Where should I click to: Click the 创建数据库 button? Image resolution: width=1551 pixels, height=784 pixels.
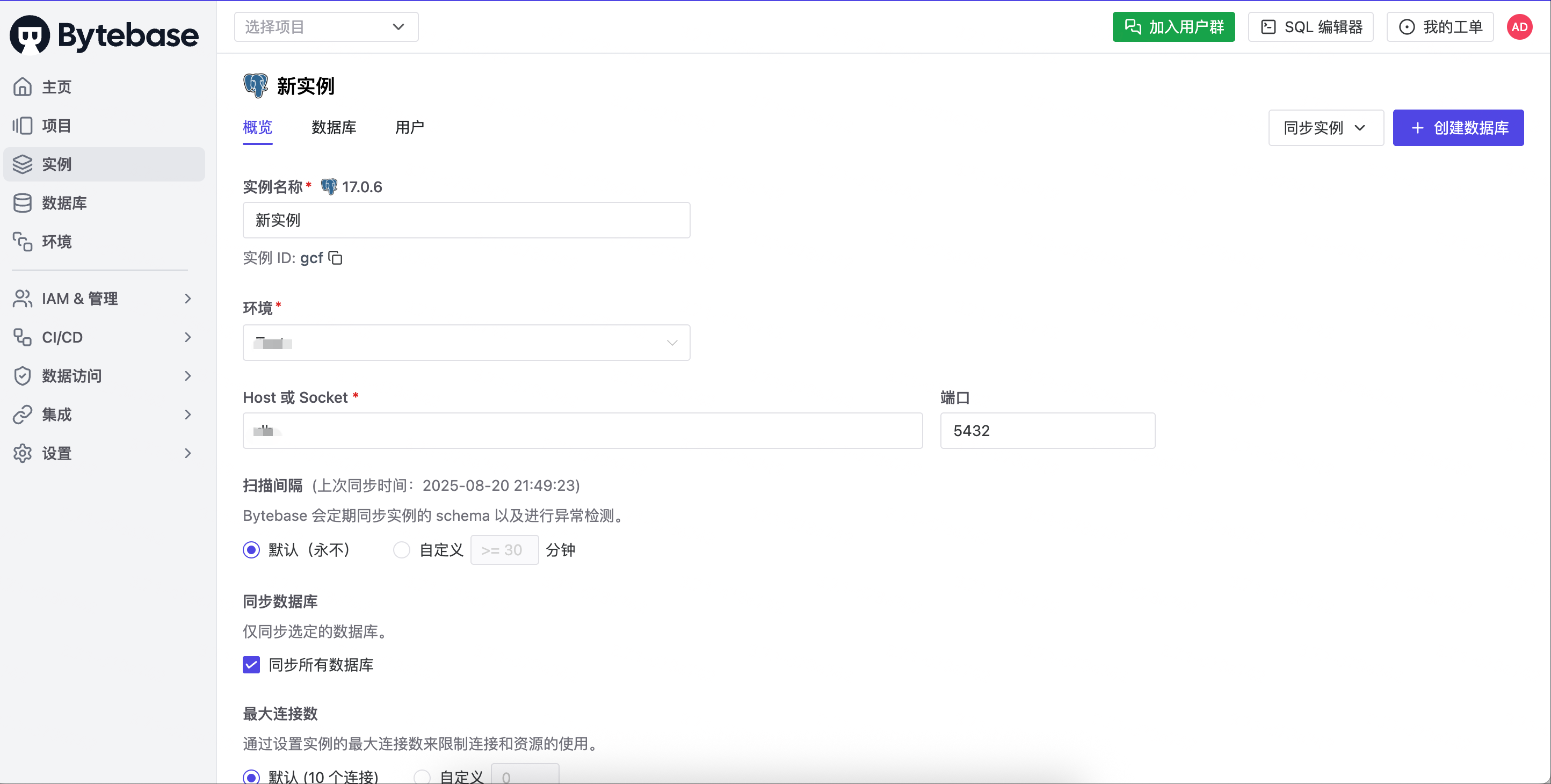tap(1458, 128)
